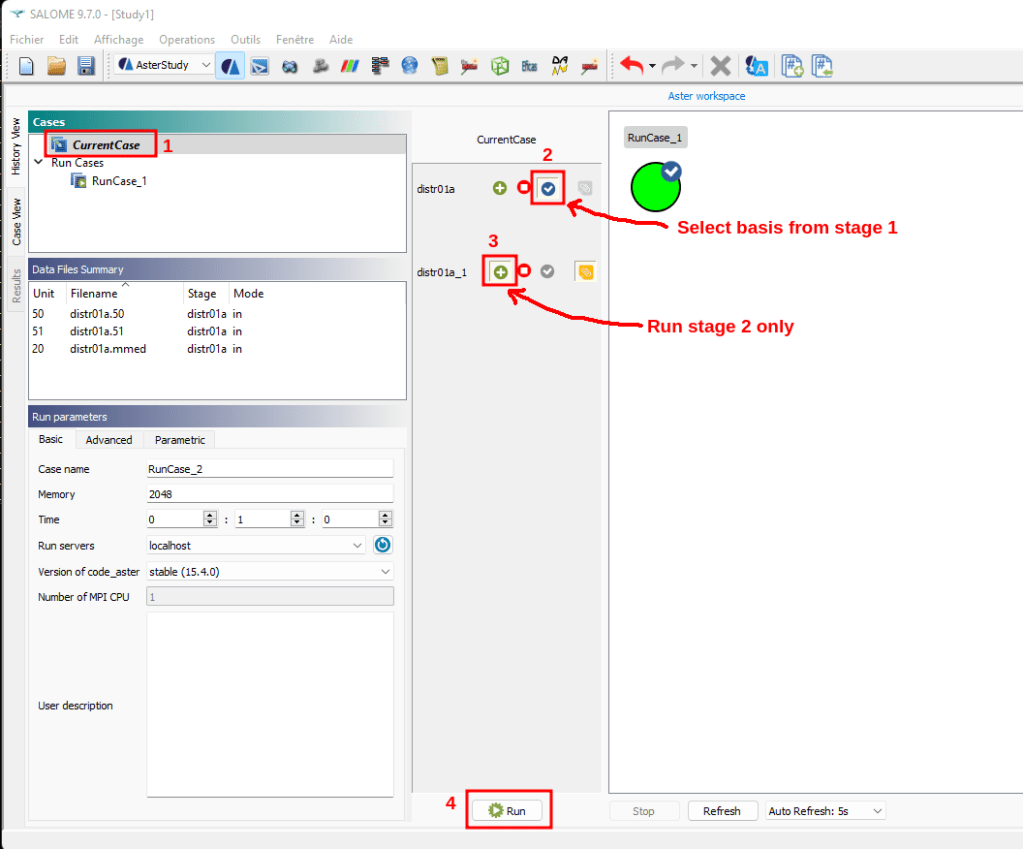Click the New document toolbar icon
Image resolution: width=1023 pixels, height=849 pixels.
point(26,66)
